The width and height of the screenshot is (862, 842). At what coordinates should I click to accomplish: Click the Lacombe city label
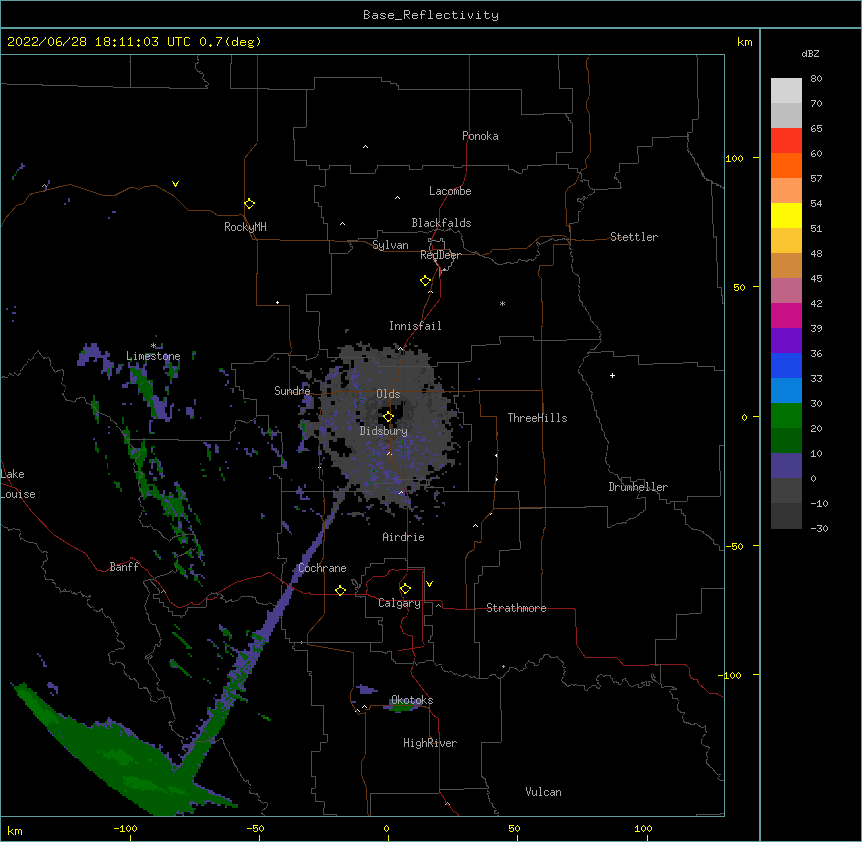pyautogui.click(x=450, y=191)
